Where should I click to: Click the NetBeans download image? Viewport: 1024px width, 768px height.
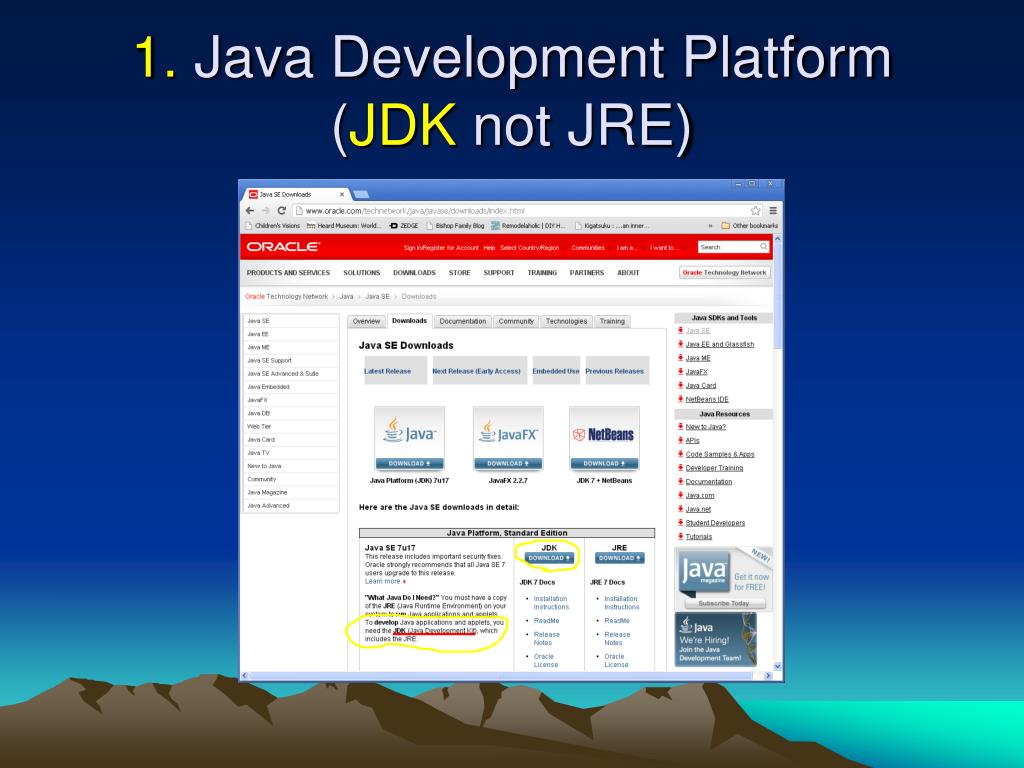604,438
